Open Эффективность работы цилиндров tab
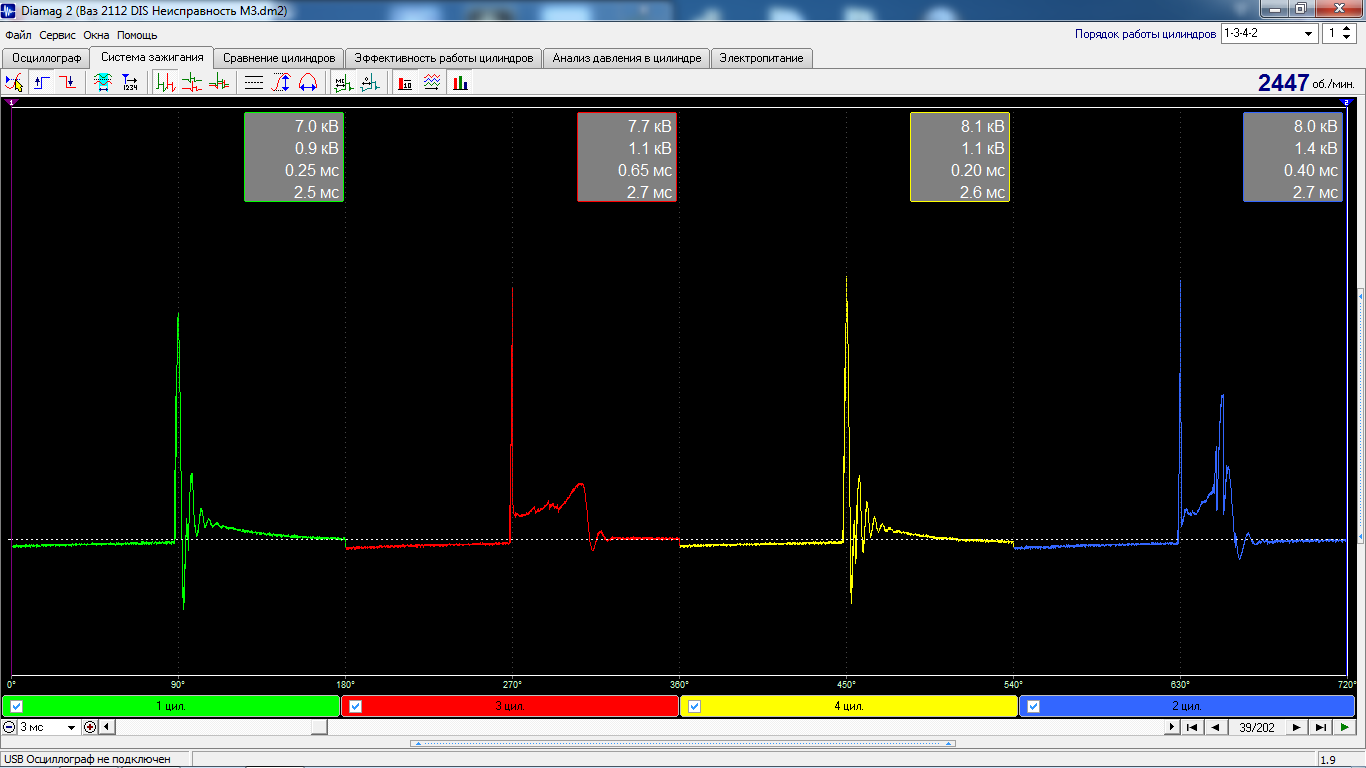 point(444,58)
